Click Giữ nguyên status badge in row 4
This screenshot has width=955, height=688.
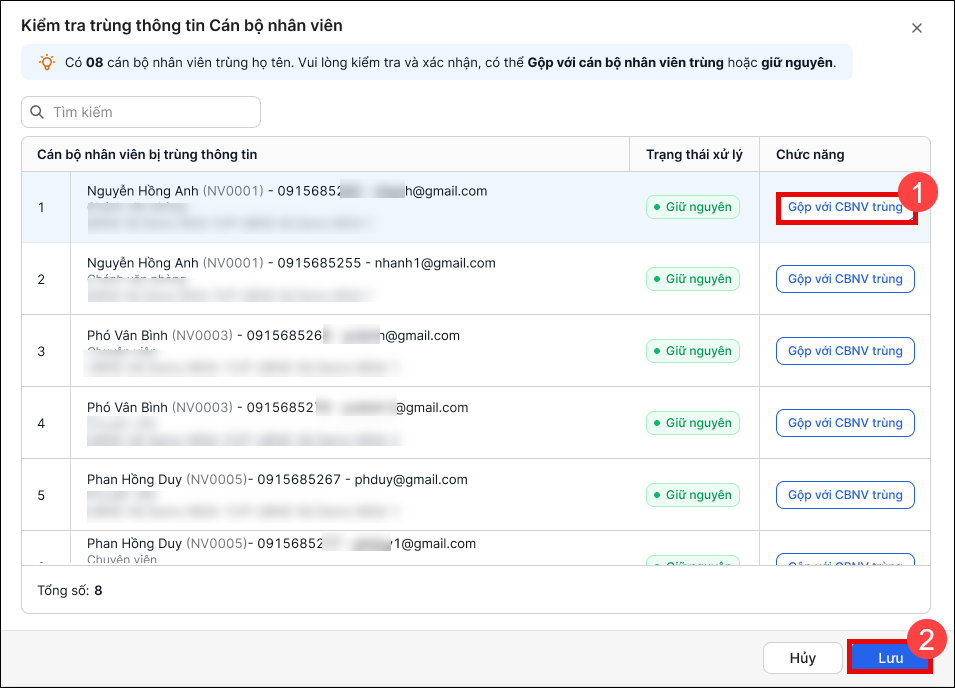[693, 423]
